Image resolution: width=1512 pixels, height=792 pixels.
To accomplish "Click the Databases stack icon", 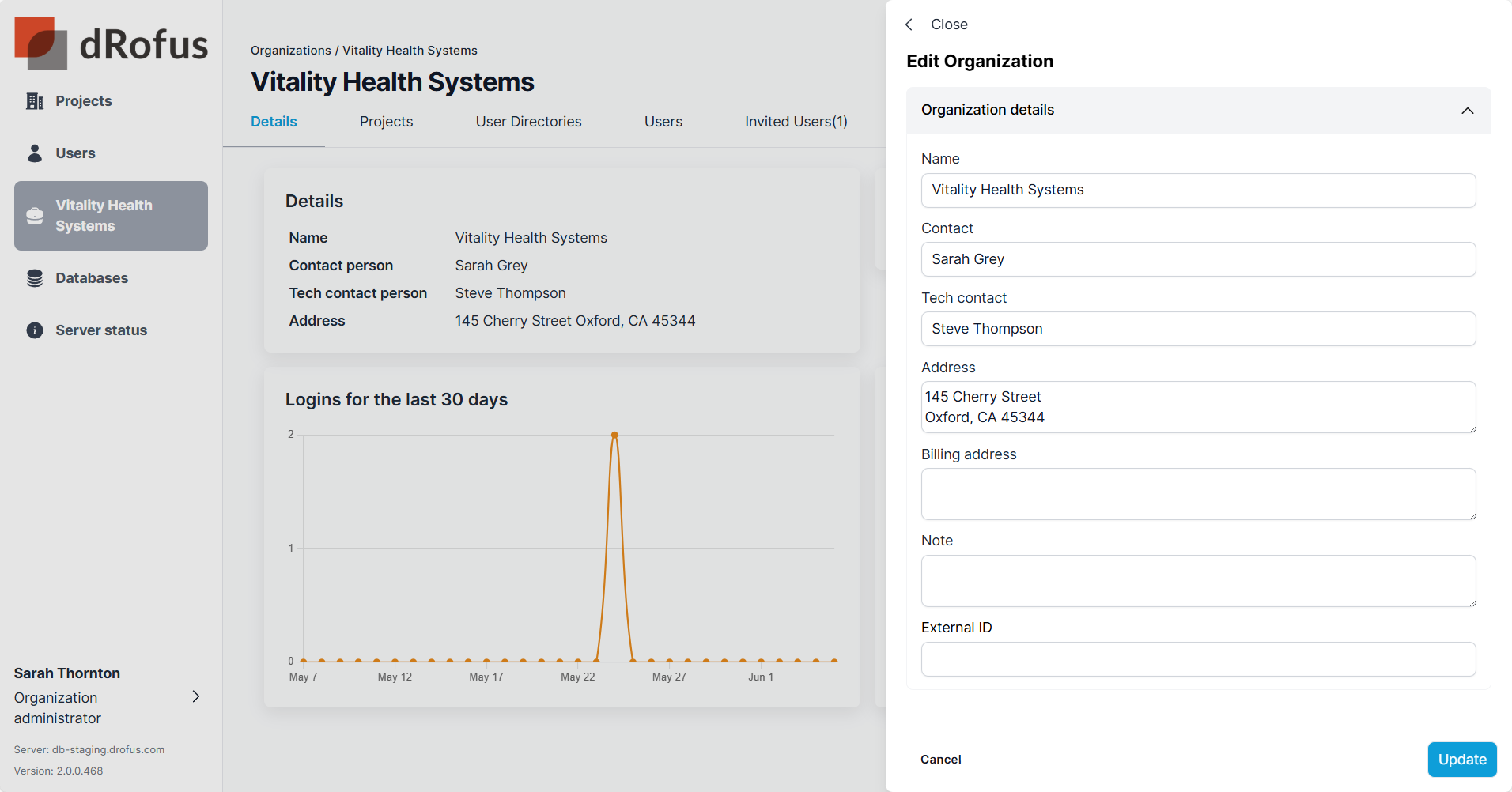I will click(35, 278).
